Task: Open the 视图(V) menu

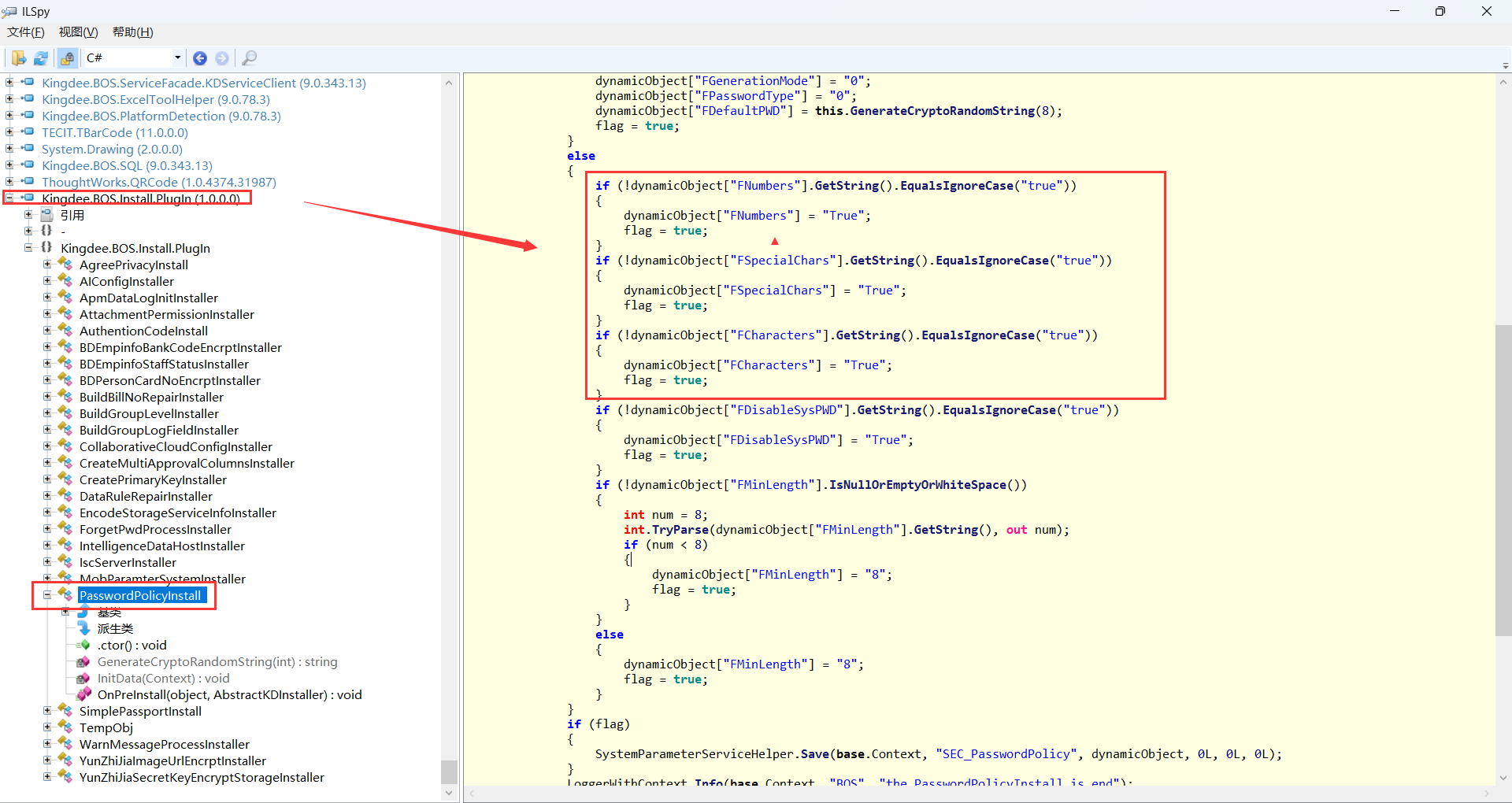Action: pyautogui.click(x=79, y=32)
